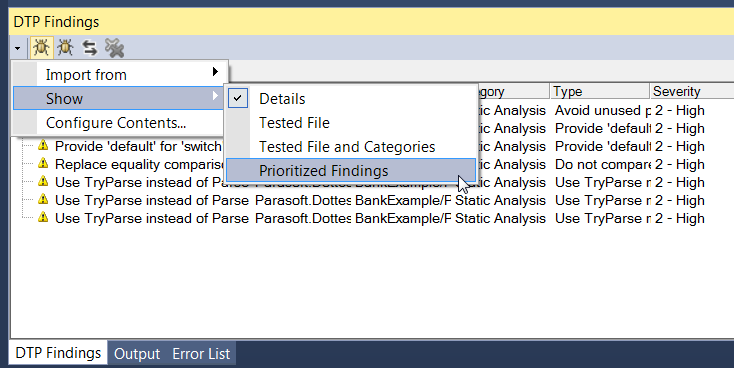Click the first highlighted bug toolbar icon

tap(41, 48)
